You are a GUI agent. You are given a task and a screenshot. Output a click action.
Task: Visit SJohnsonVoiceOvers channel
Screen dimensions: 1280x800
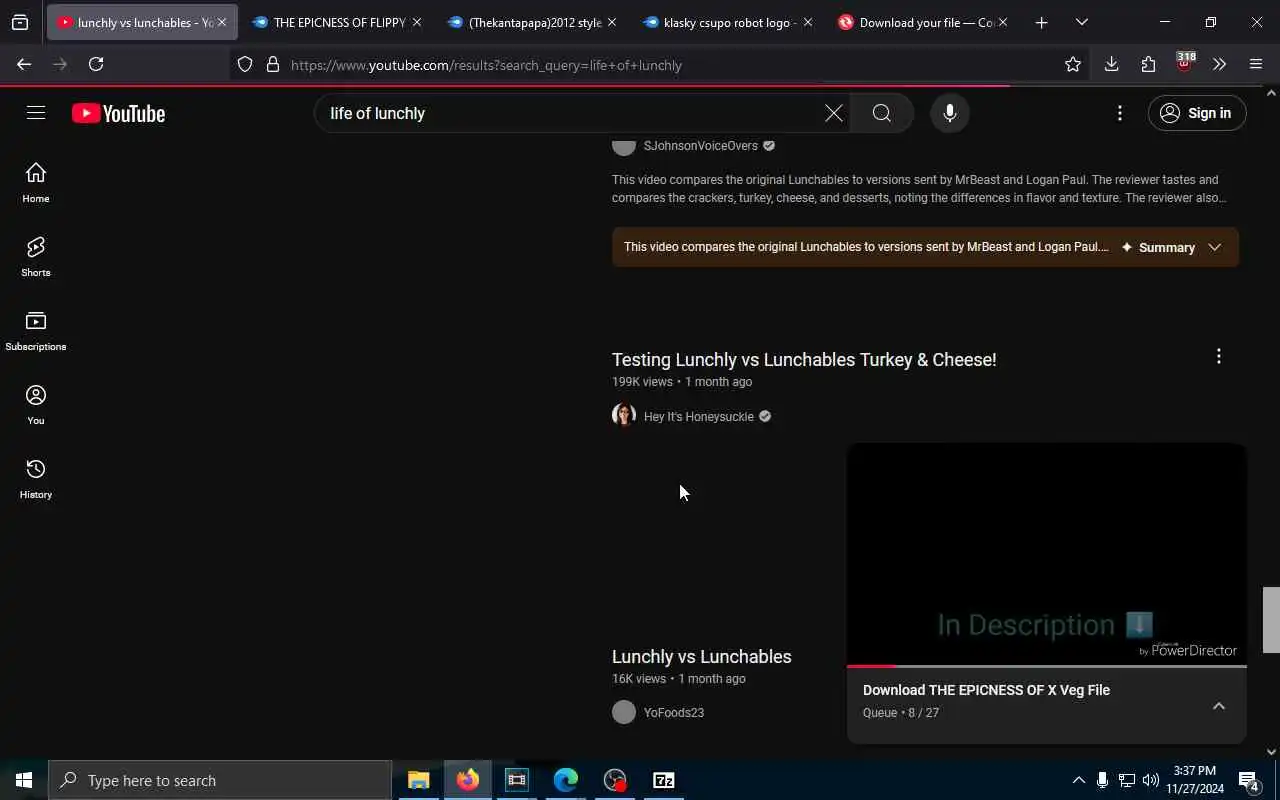tap(701, 146)
